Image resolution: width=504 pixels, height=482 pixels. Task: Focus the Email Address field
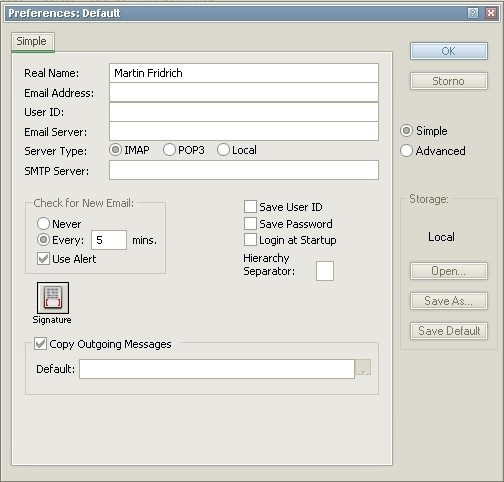(244, 92)
